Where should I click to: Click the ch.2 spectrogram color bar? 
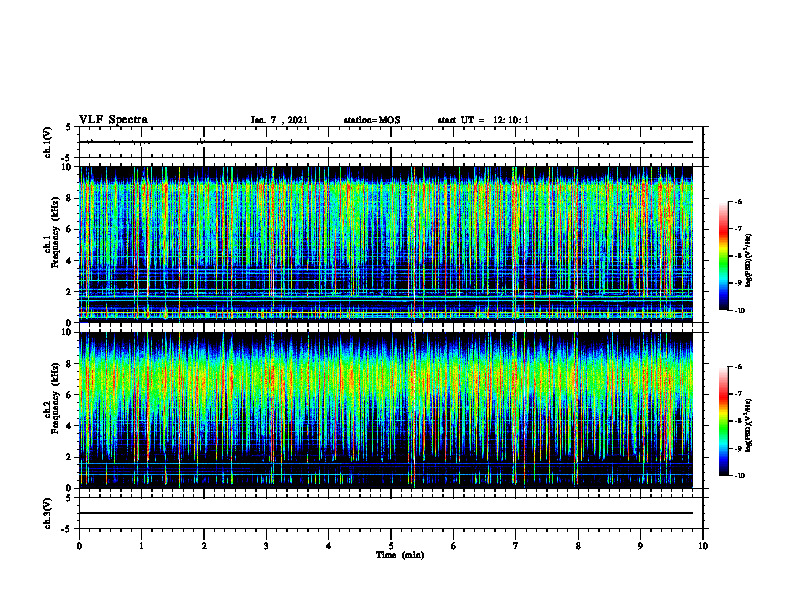723,421
